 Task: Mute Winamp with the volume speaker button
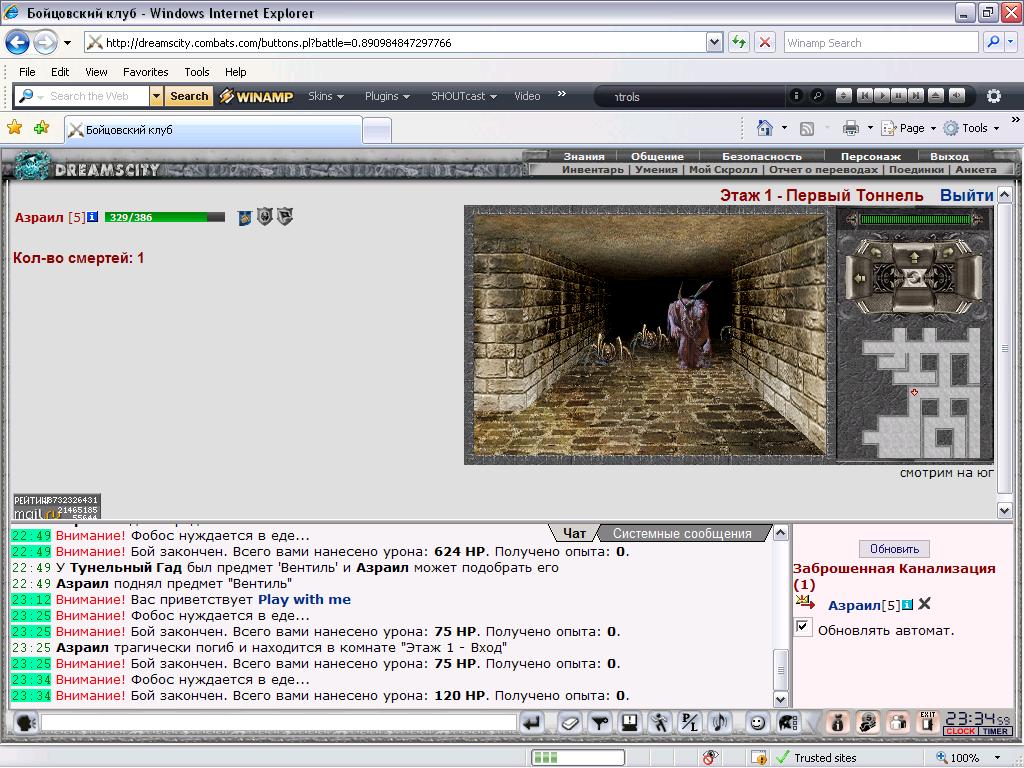click(x=957, y=95)
